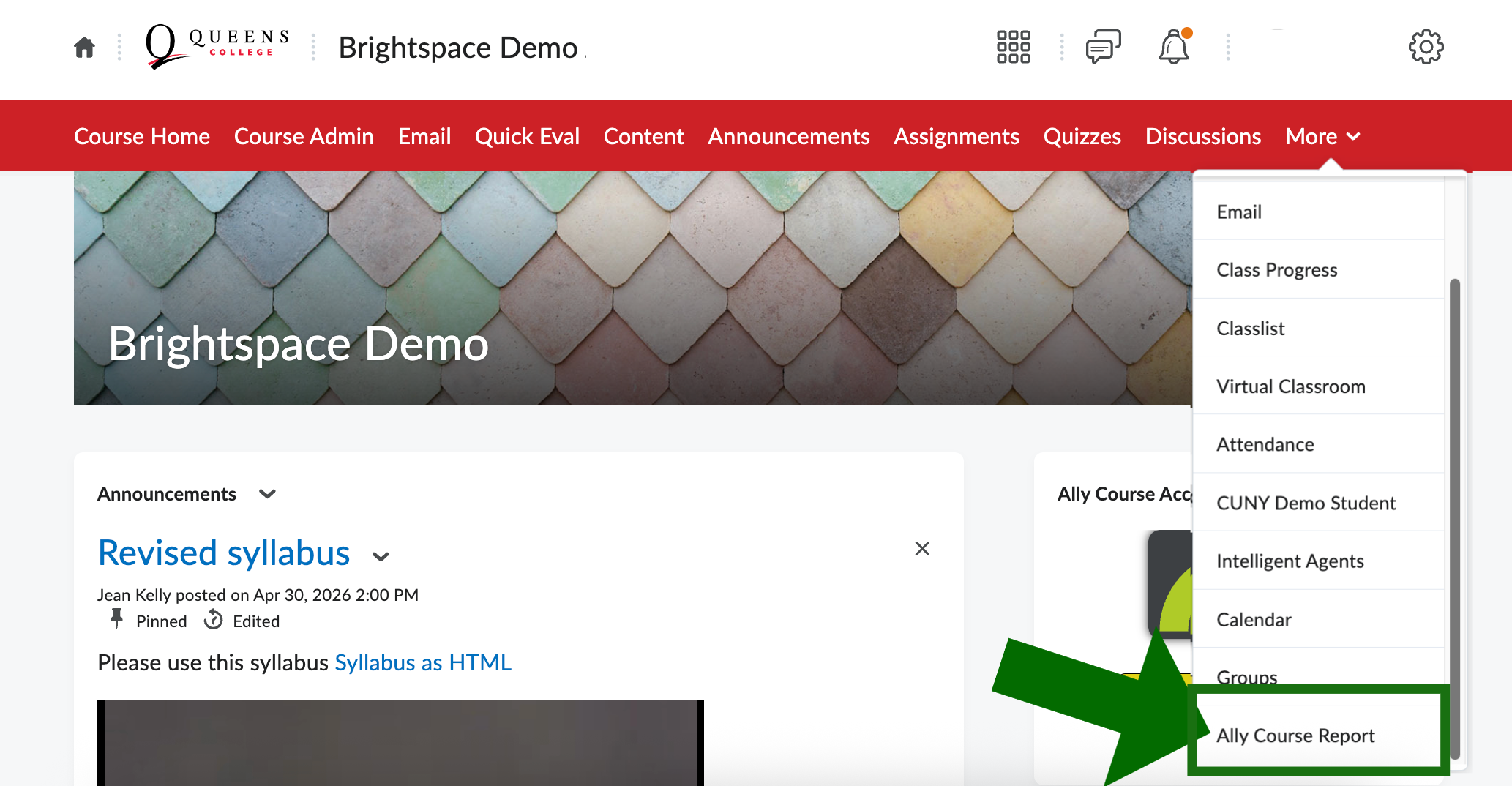This screenshot has width=1512, height=786.
Task: Open Content in the navbar
Action: [644, 136]
